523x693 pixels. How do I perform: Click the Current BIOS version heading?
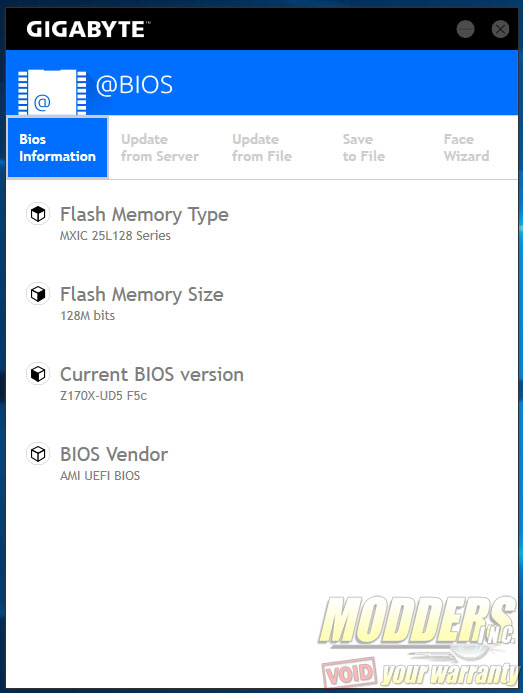tap(152, 374)
